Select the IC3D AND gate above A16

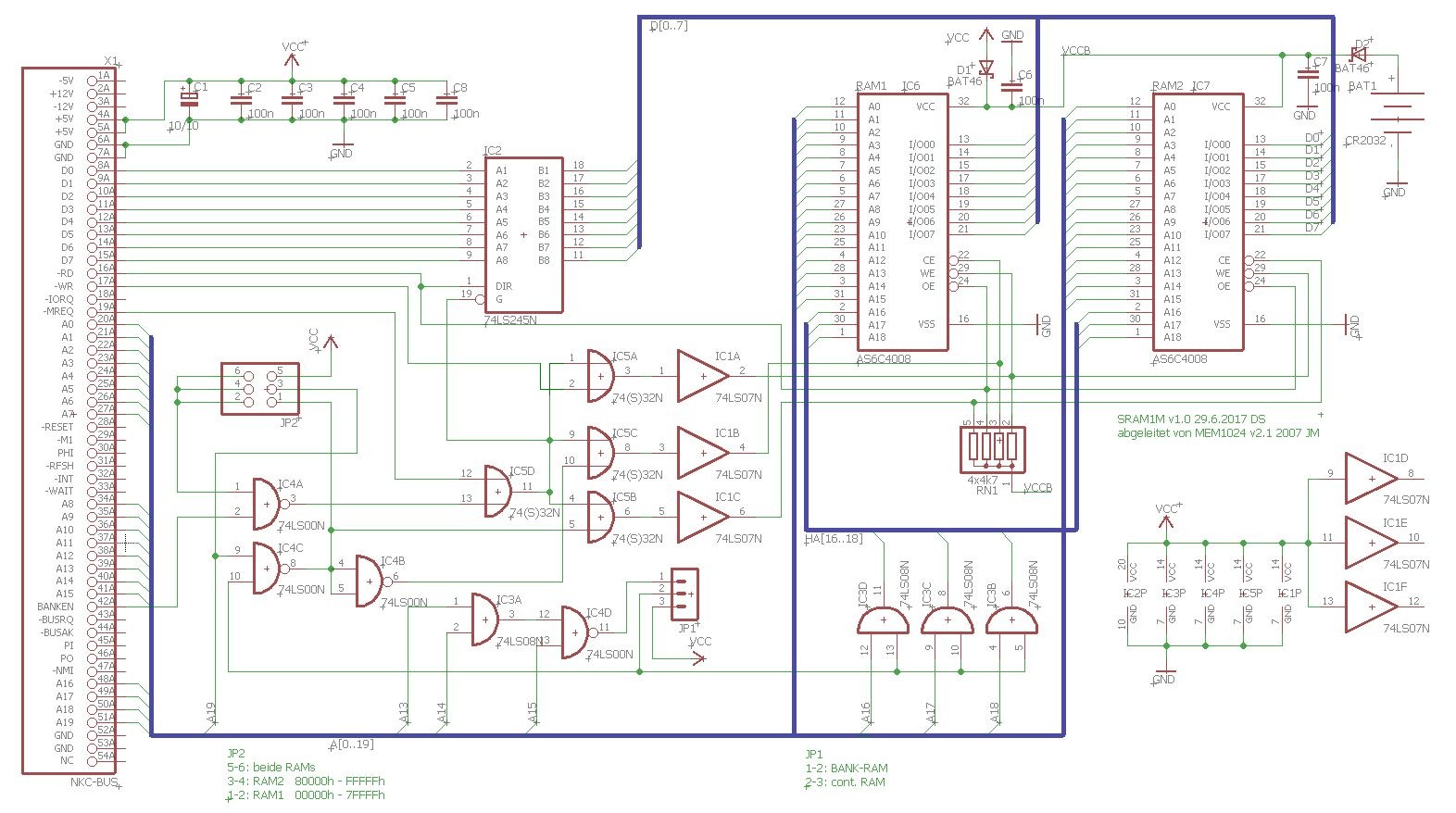coord(884,621)
